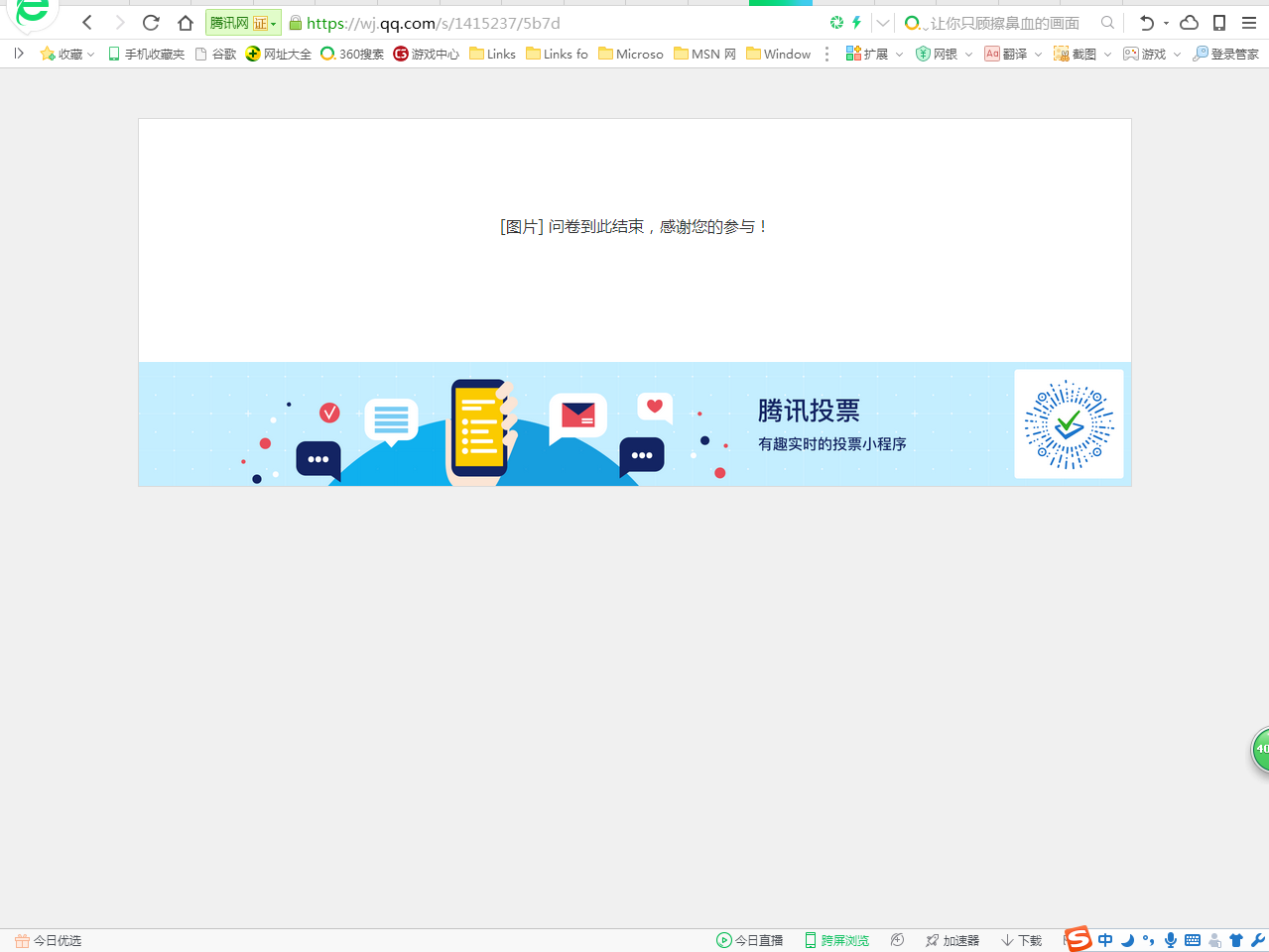This screenshot has height=952, width=1269.
Task: Click the mini-program QR code image
Action: pyautogui.click(x=1069, y=424)
